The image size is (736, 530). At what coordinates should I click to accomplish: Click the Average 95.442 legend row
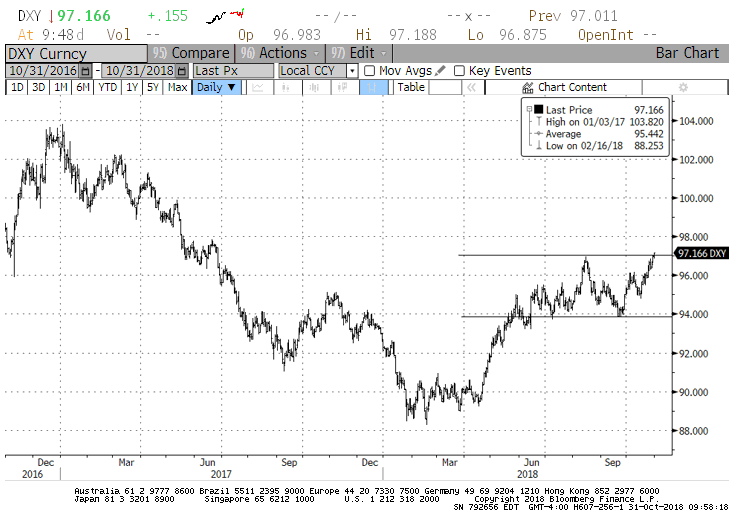coord(599,134)
